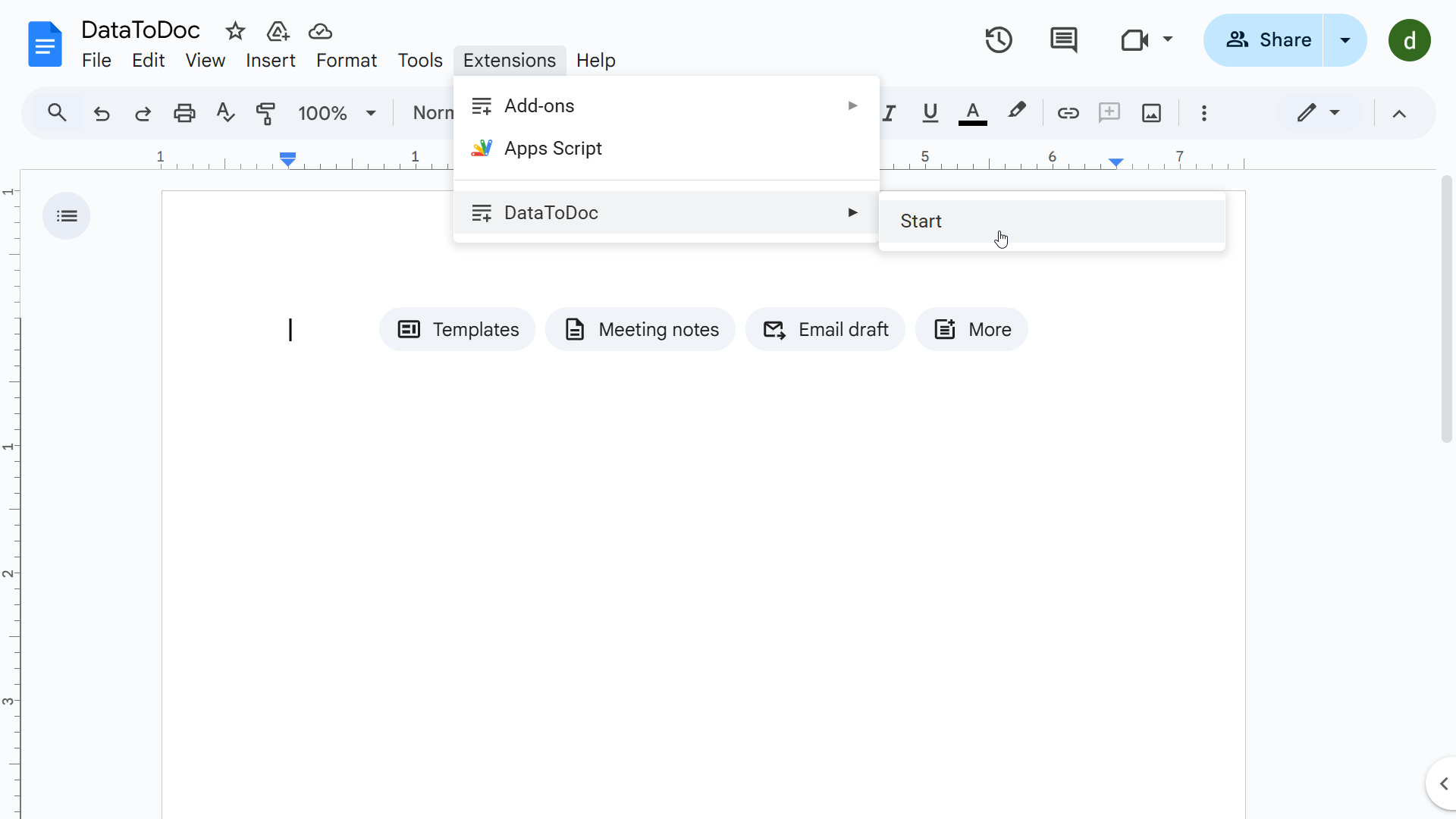Open the More chip options
This screenshot has height=819, width=1456.
pyautogui.click(x=971, y=330)
